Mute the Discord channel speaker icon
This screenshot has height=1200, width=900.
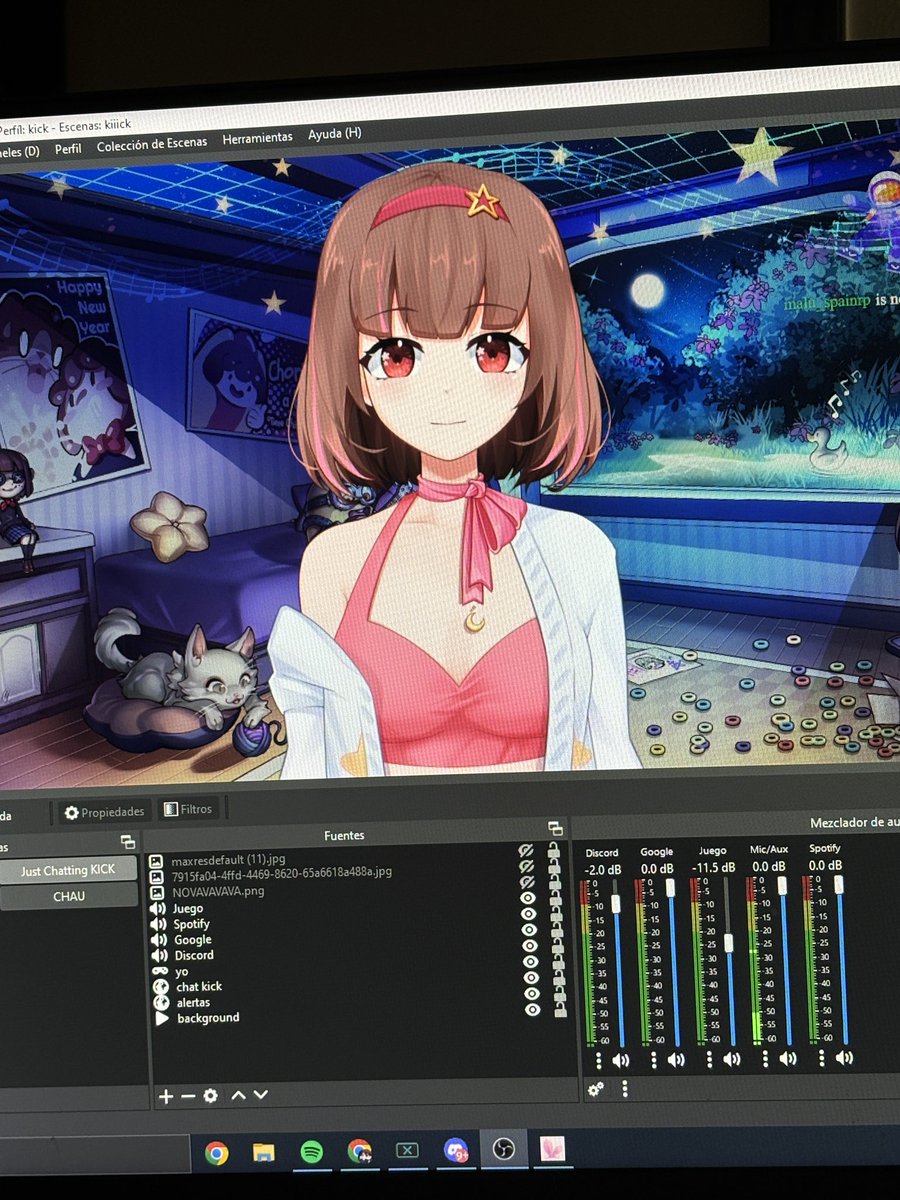(620, 1060)
